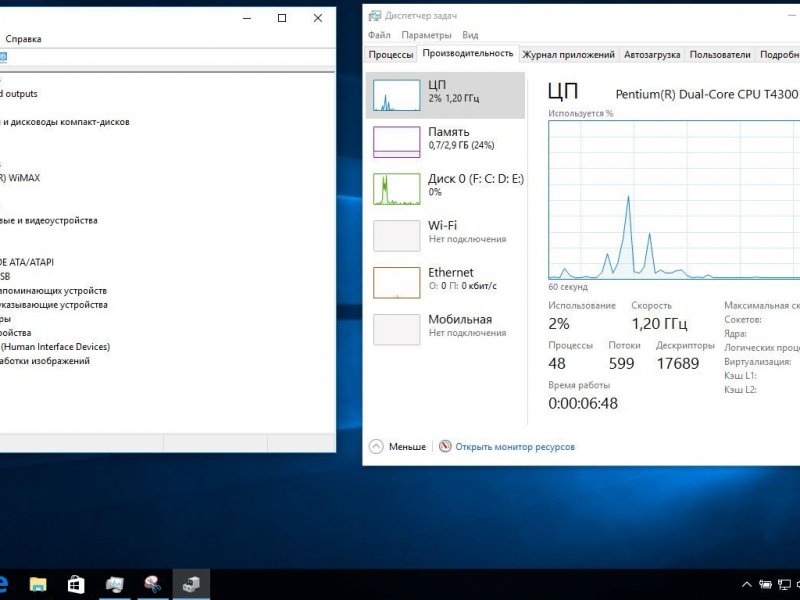Click the descriptors value 17689
800x600 pixels.
[678, 363]
